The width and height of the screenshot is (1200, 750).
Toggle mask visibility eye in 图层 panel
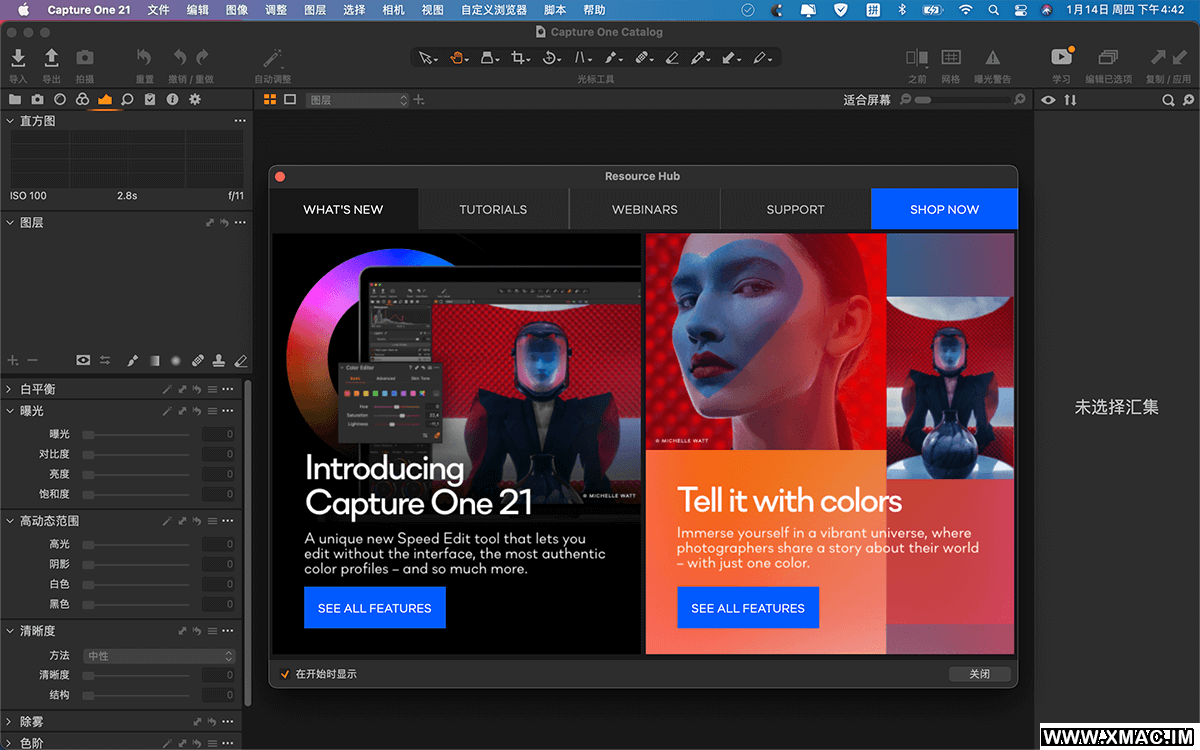[83, 360]
